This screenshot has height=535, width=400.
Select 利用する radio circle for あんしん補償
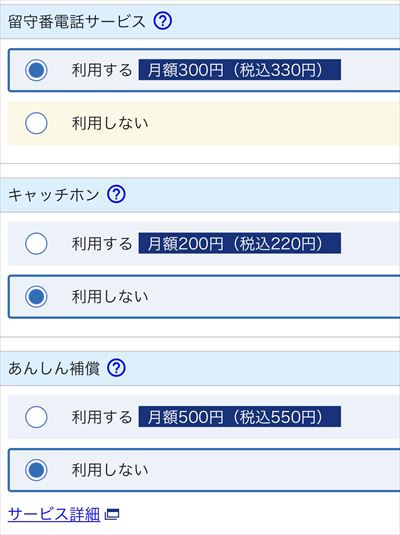[36, 417]
